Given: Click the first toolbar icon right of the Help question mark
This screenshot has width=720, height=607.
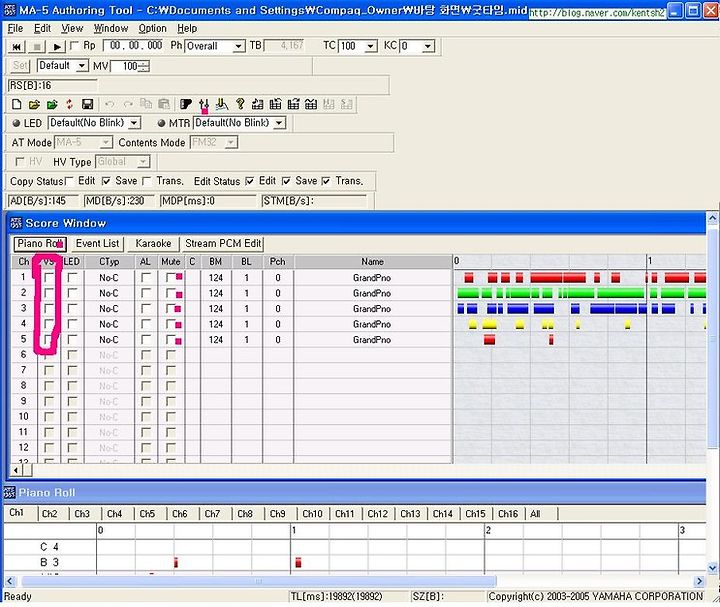Looking at the screenshot, I should tap(258, 104).
